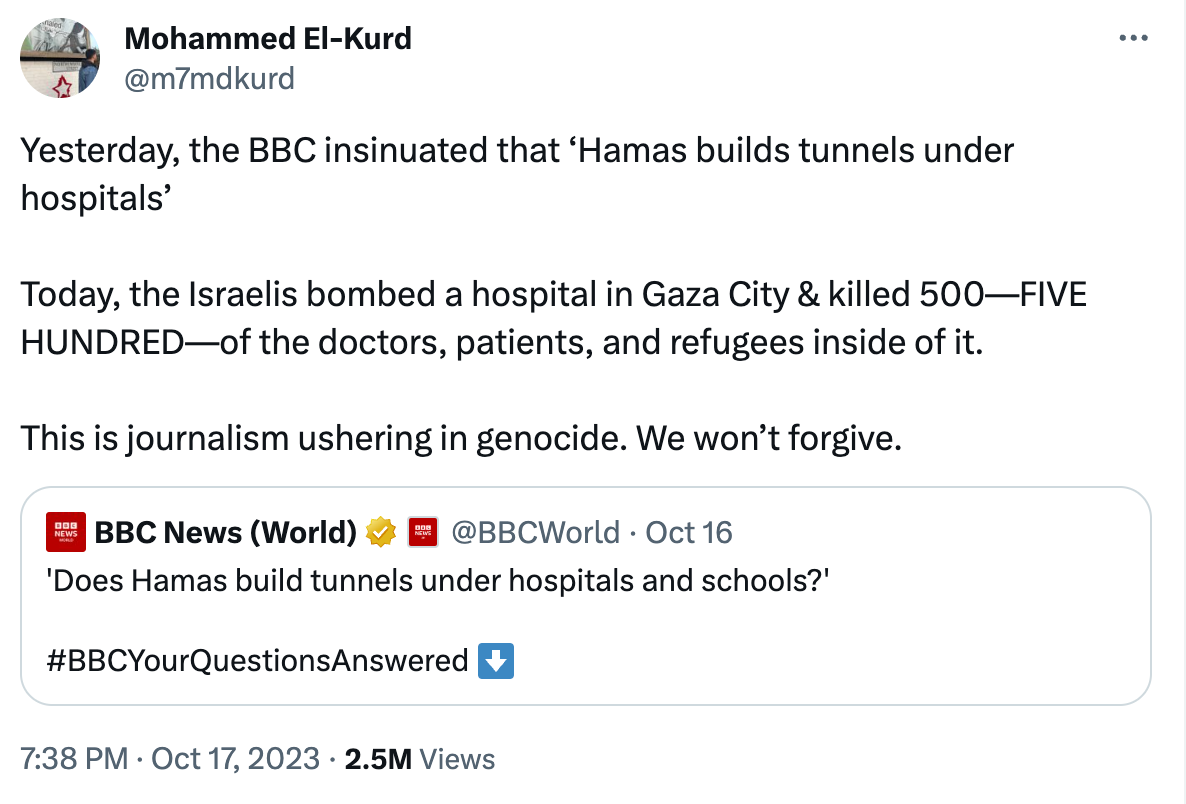Click the quoted text about Hamas tunnels question

pyautogui.click(x=438, y=581)
